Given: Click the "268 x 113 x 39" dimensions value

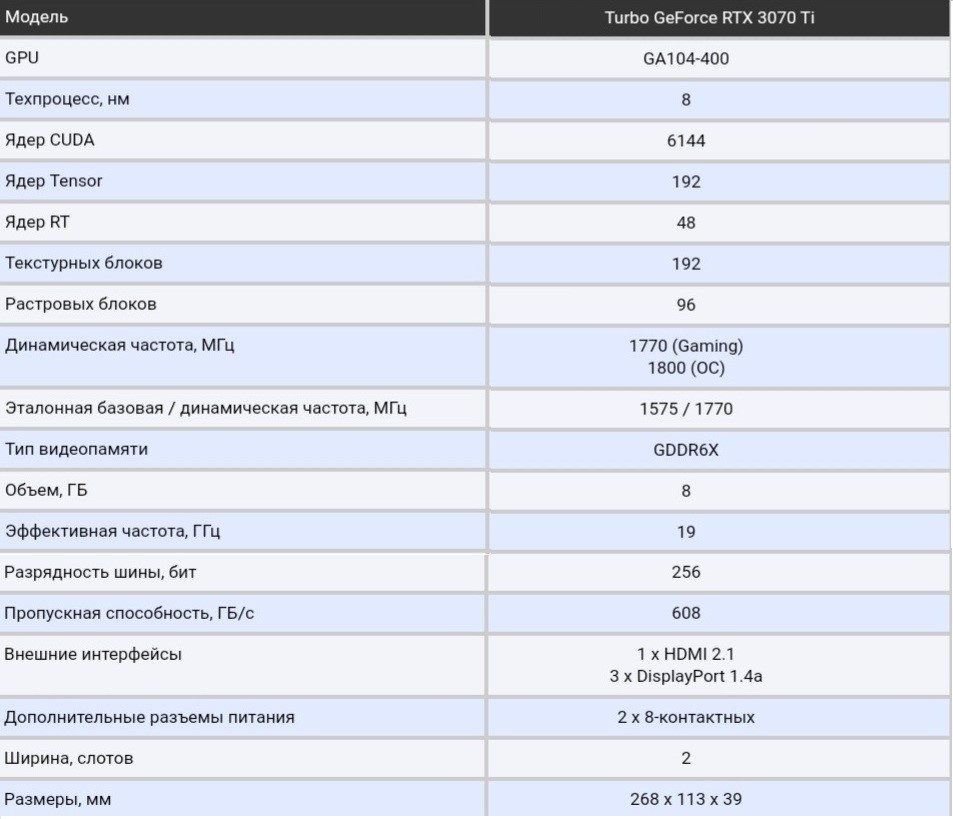Looking at the screenshot, I should (685, 799).
